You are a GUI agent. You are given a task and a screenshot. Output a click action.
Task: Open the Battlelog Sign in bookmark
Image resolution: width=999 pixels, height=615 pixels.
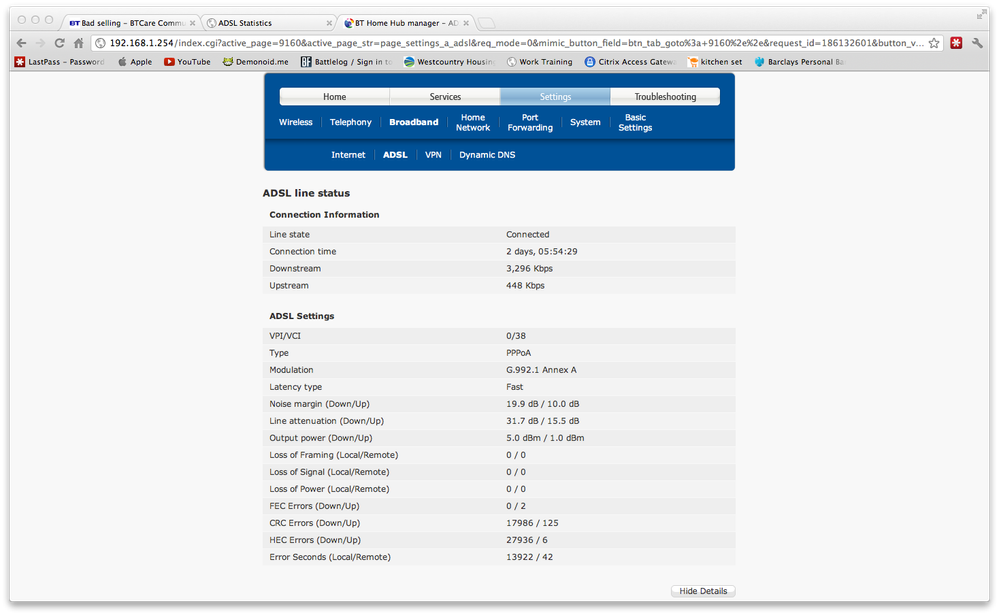pos(347,62)
